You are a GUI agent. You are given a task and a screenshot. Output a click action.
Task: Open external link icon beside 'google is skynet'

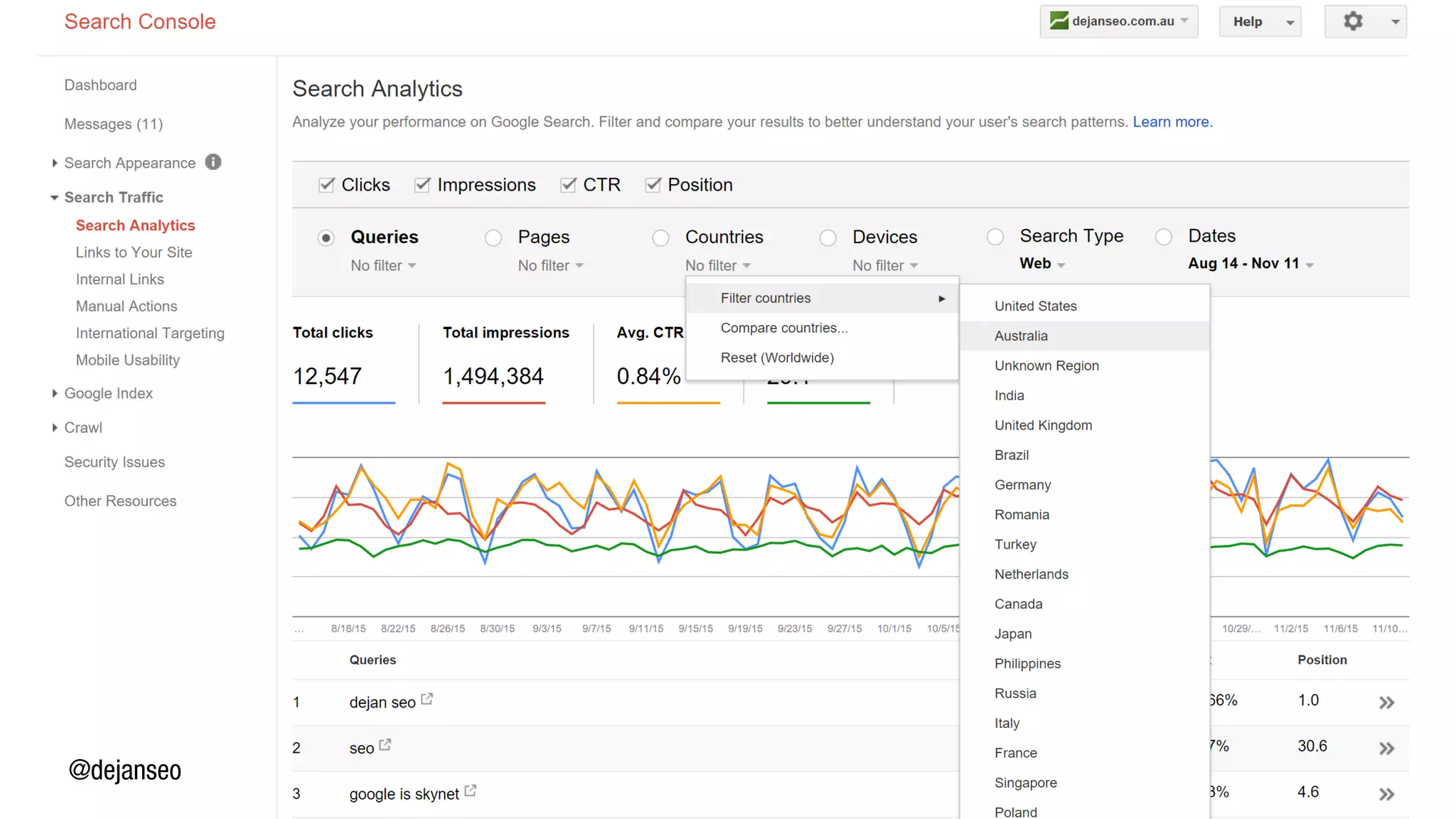point(470,791)
